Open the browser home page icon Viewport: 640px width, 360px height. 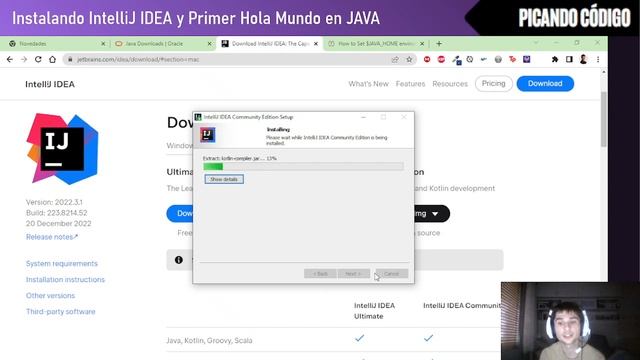click(x=52, y=60)
